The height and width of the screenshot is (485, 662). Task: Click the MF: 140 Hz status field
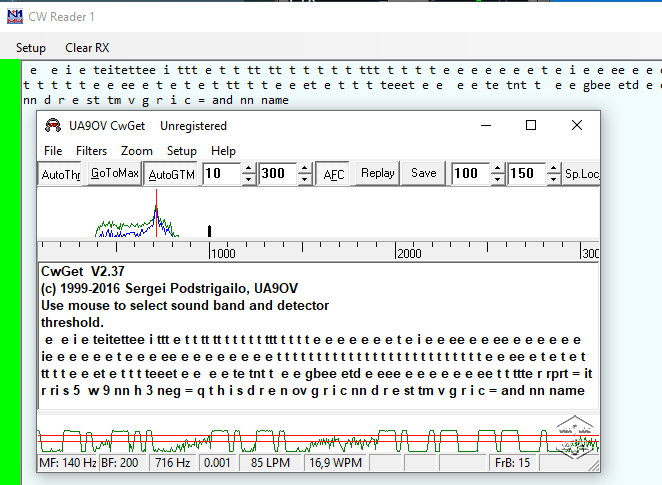tap(68, 463)
